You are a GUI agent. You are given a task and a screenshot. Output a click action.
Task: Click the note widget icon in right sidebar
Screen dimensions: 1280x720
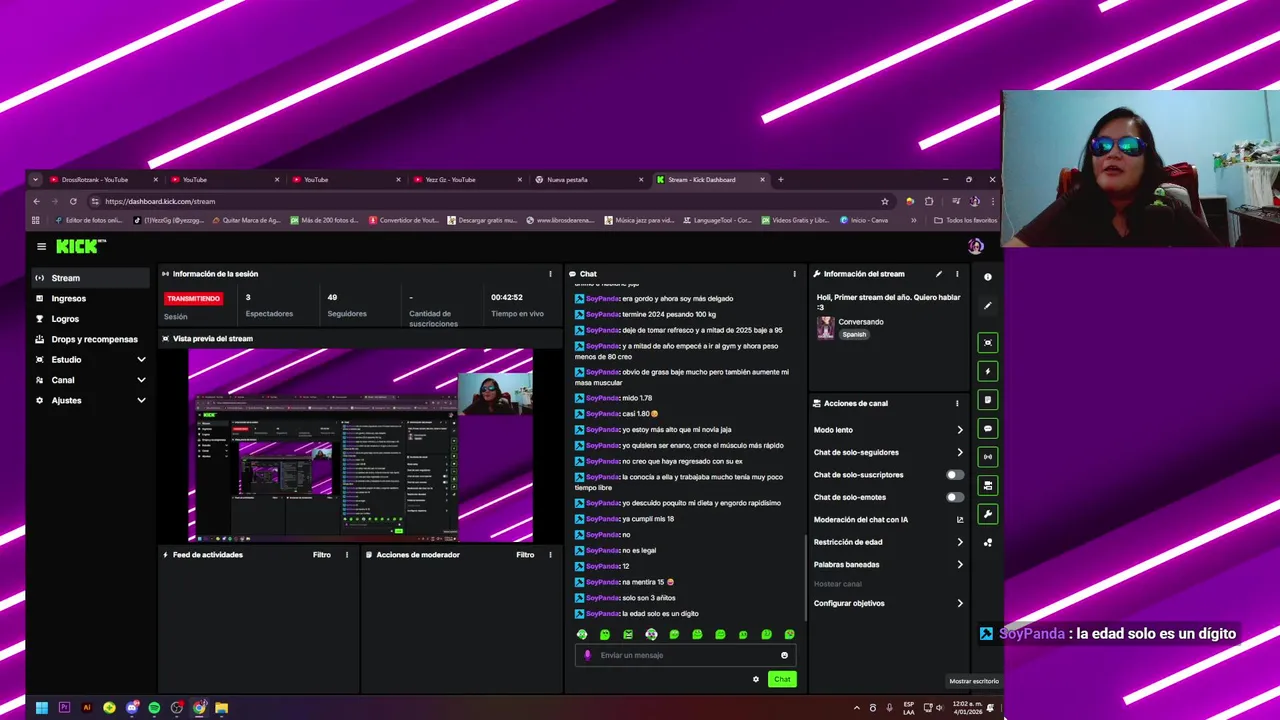(988, 400)
